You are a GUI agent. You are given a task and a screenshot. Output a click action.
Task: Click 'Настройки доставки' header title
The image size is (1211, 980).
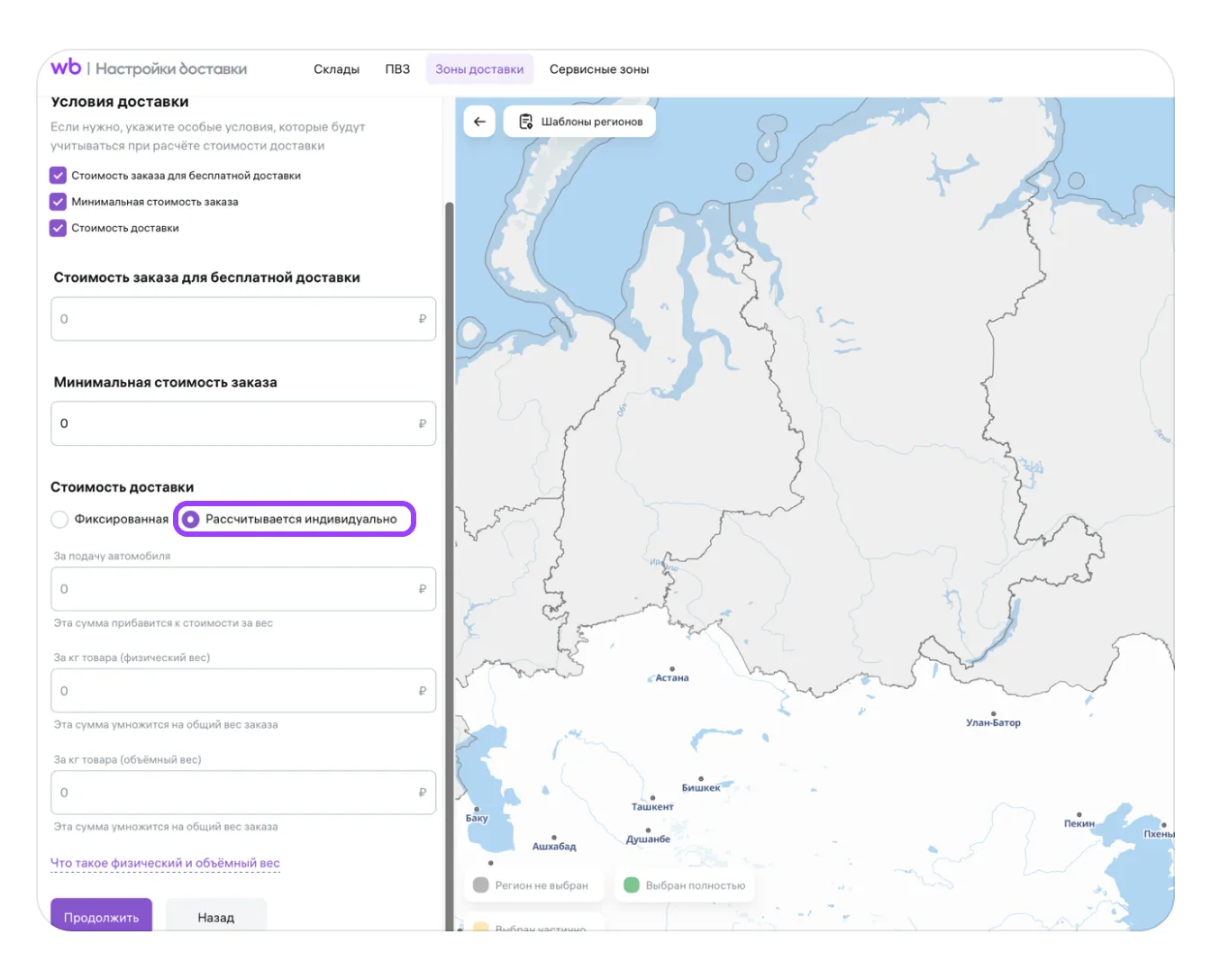(x=171, y=68)
